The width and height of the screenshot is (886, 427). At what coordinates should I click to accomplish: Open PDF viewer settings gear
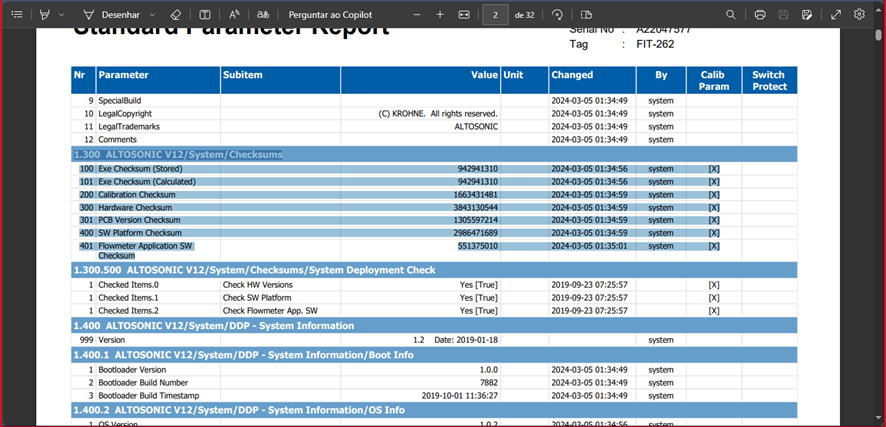tap(859, 15)
